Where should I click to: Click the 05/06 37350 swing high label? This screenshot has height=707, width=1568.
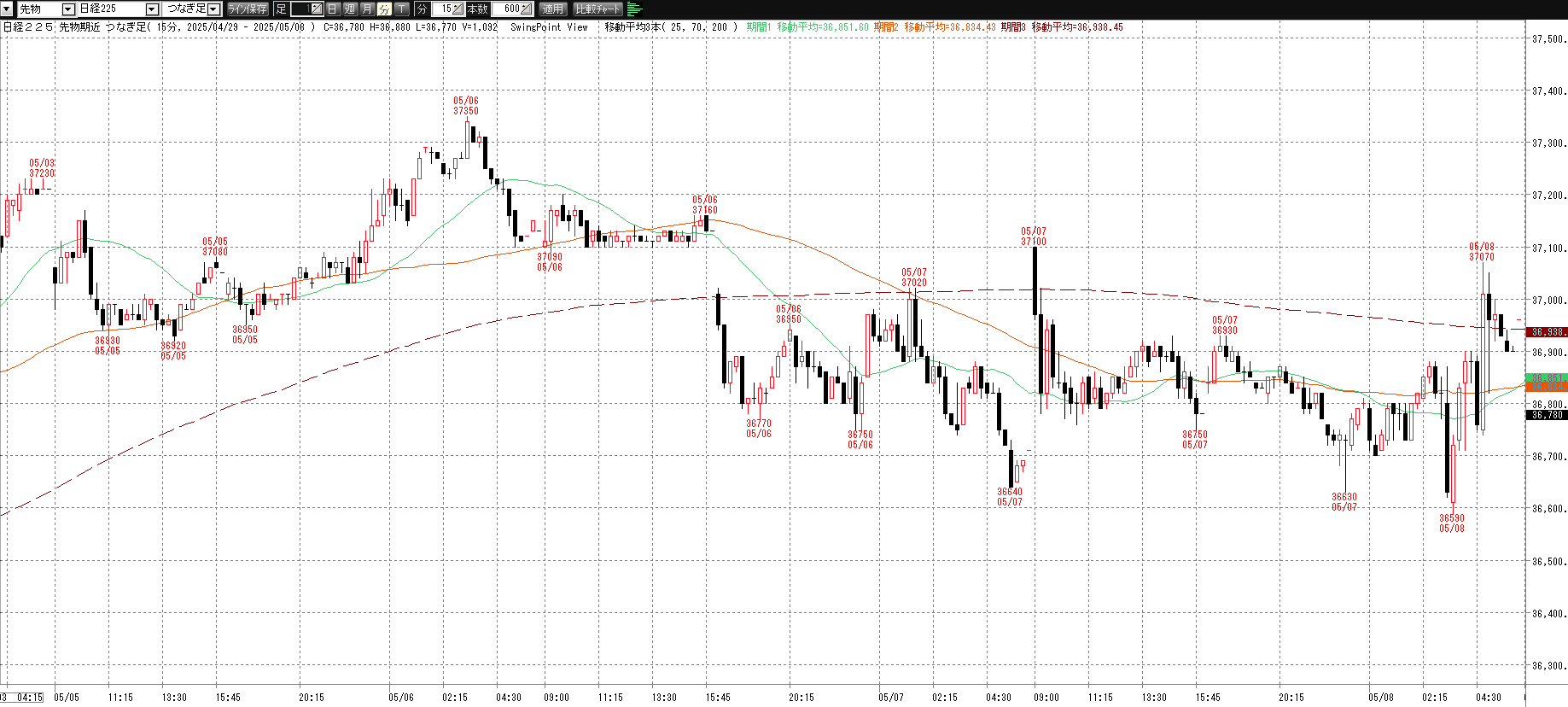point(466,106)
